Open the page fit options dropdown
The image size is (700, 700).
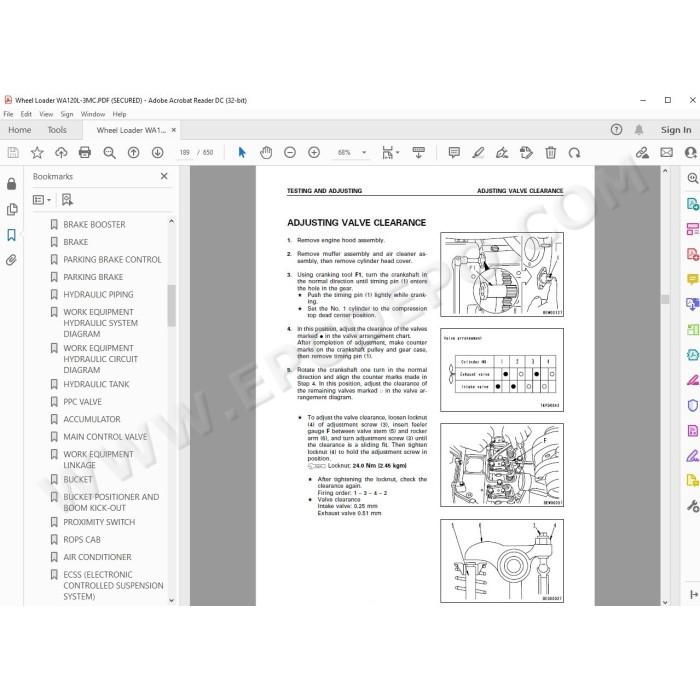click(391, 153)
